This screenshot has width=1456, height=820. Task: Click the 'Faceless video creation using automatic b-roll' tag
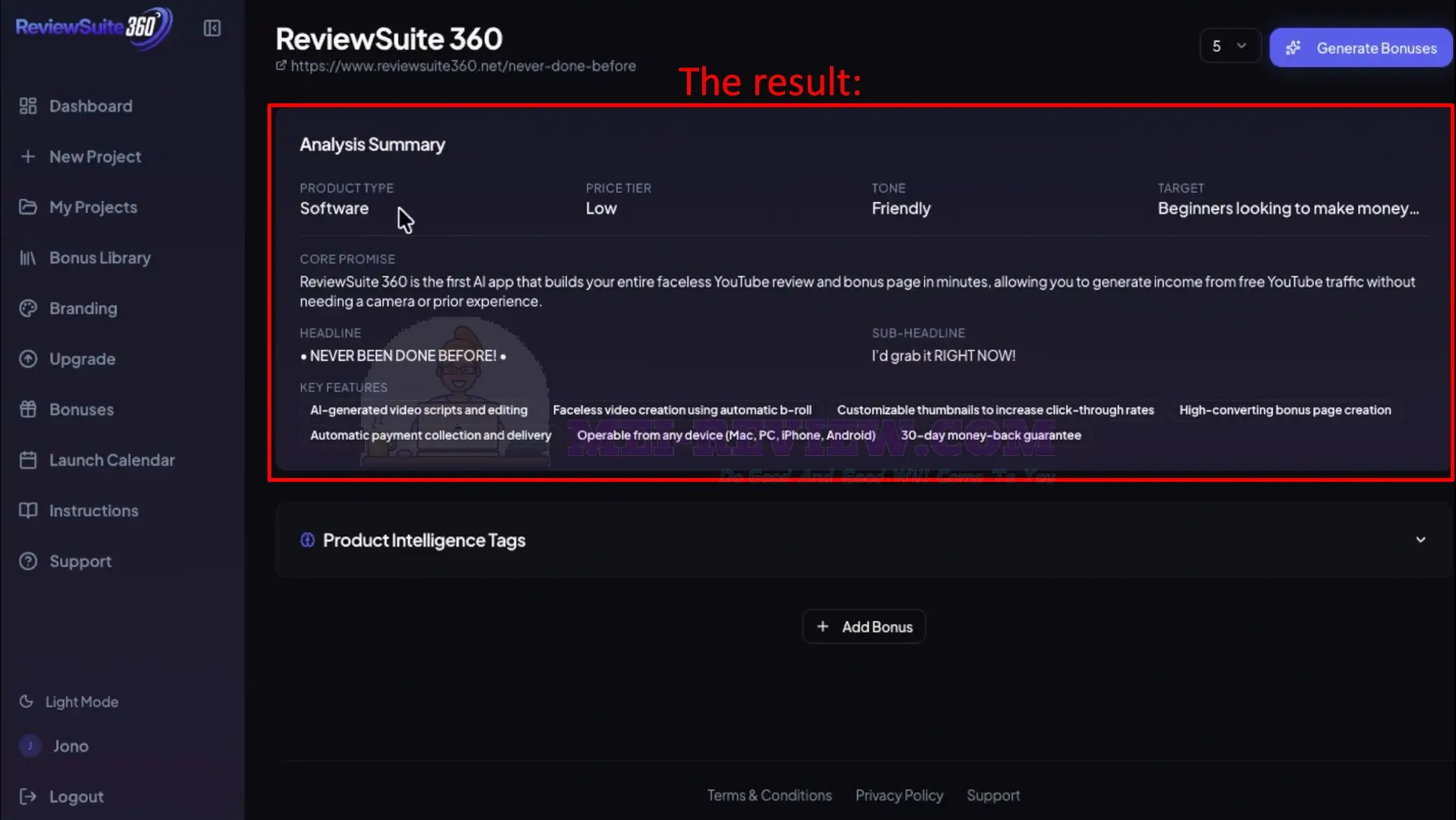[x=682, y=410]
